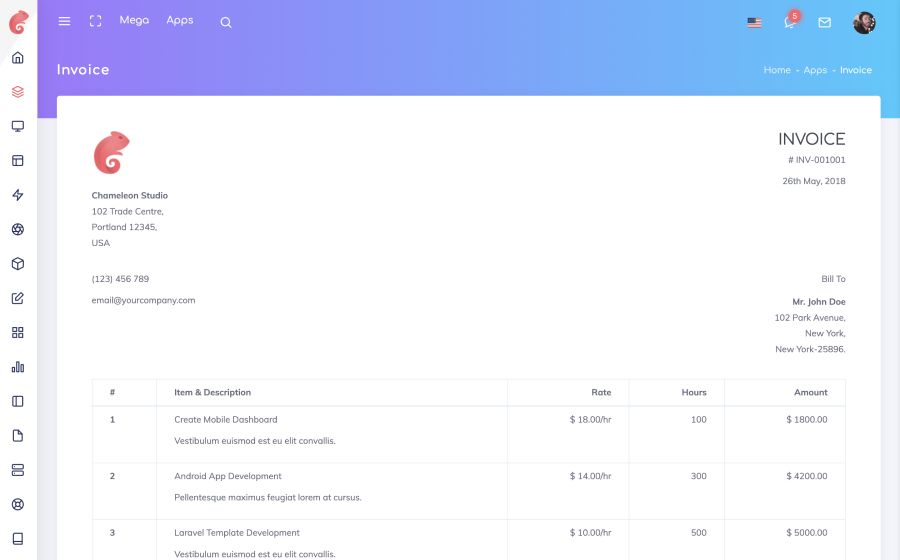Image resolution: width=900 pixels, height=560 pixels.
Task: Open the user avatar profile menu
Action: point(864,22)
